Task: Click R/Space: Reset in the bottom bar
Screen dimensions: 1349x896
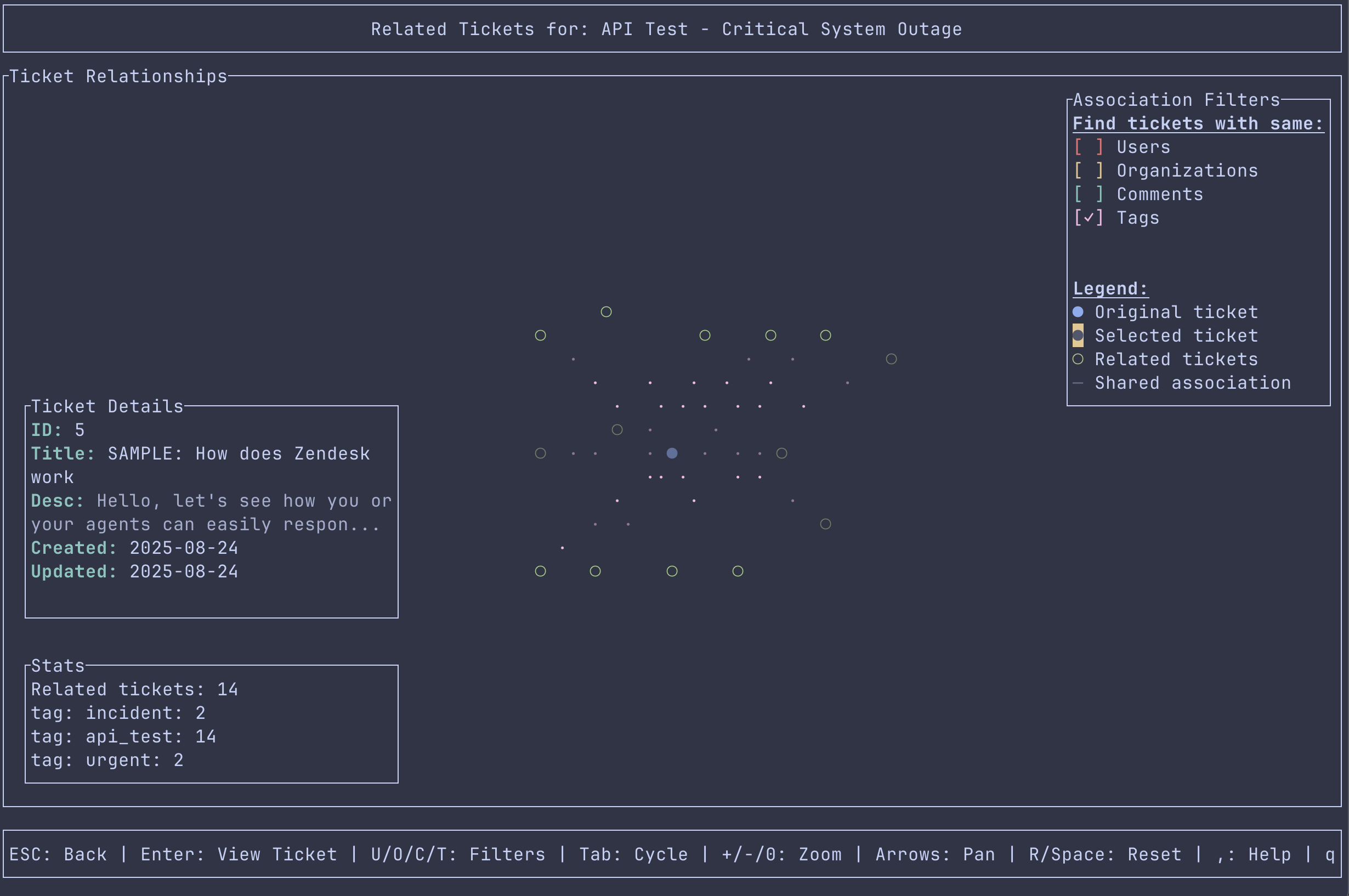Action: coord(1104,854)
